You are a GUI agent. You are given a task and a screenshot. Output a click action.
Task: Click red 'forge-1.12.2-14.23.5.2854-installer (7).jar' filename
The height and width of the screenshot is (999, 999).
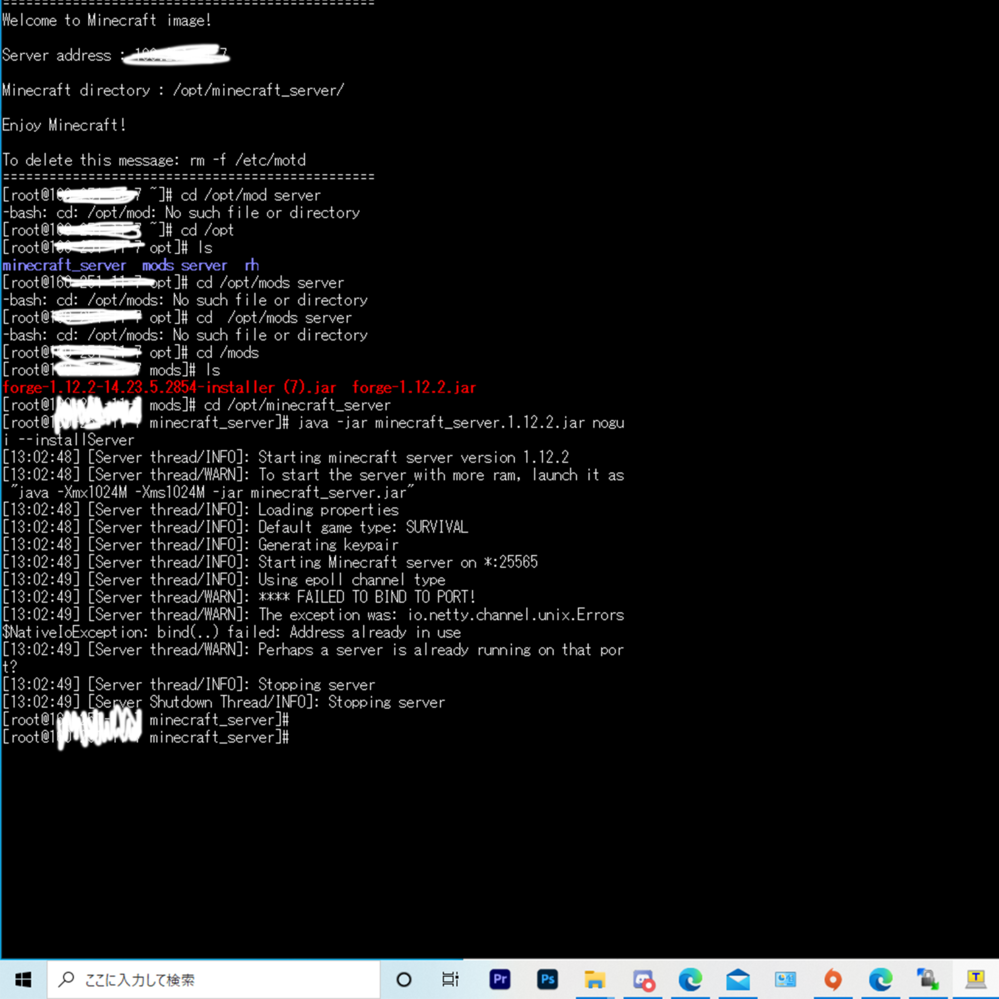[x=169, y=387]
